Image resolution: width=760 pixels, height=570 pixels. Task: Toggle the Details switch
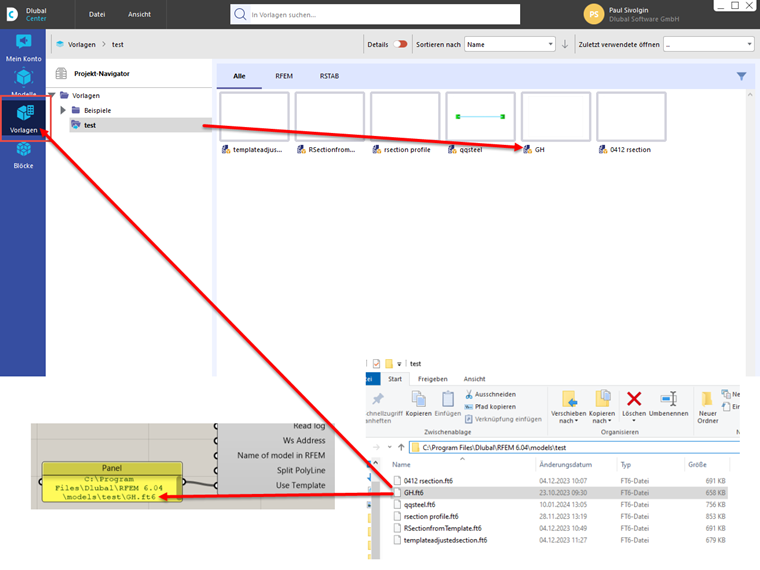coord(400,44)
